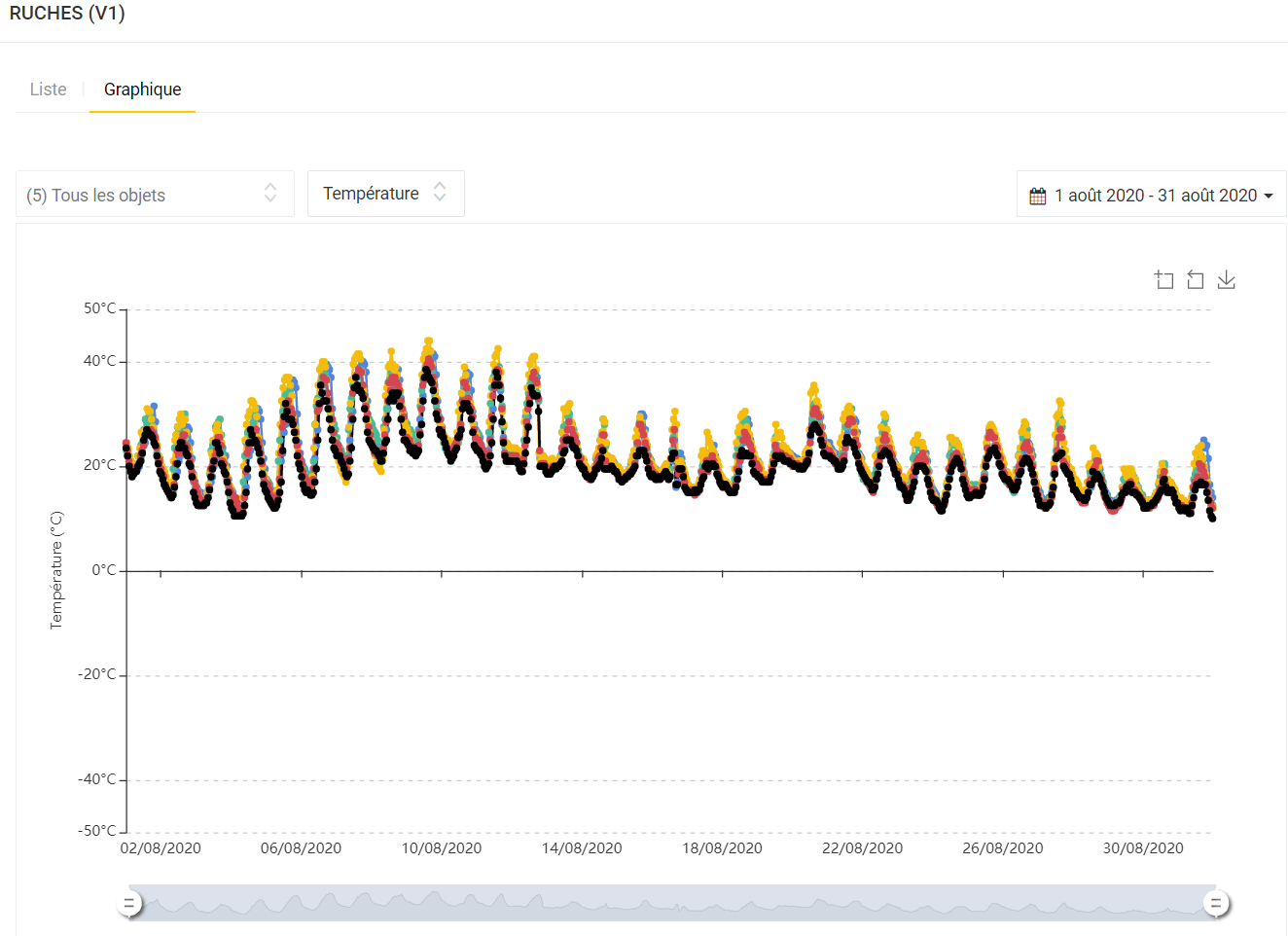The image size is (1288, 936).
Task: Click the RUCHES (V1) page title
Action: [x=67, y=13]
